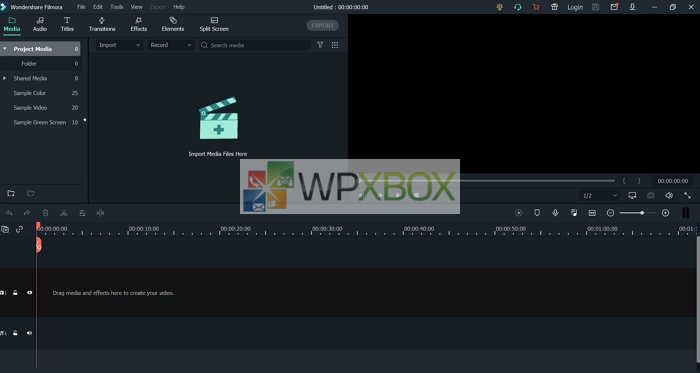
Task: Add a marker shield icon
Action: pos(537,213)
